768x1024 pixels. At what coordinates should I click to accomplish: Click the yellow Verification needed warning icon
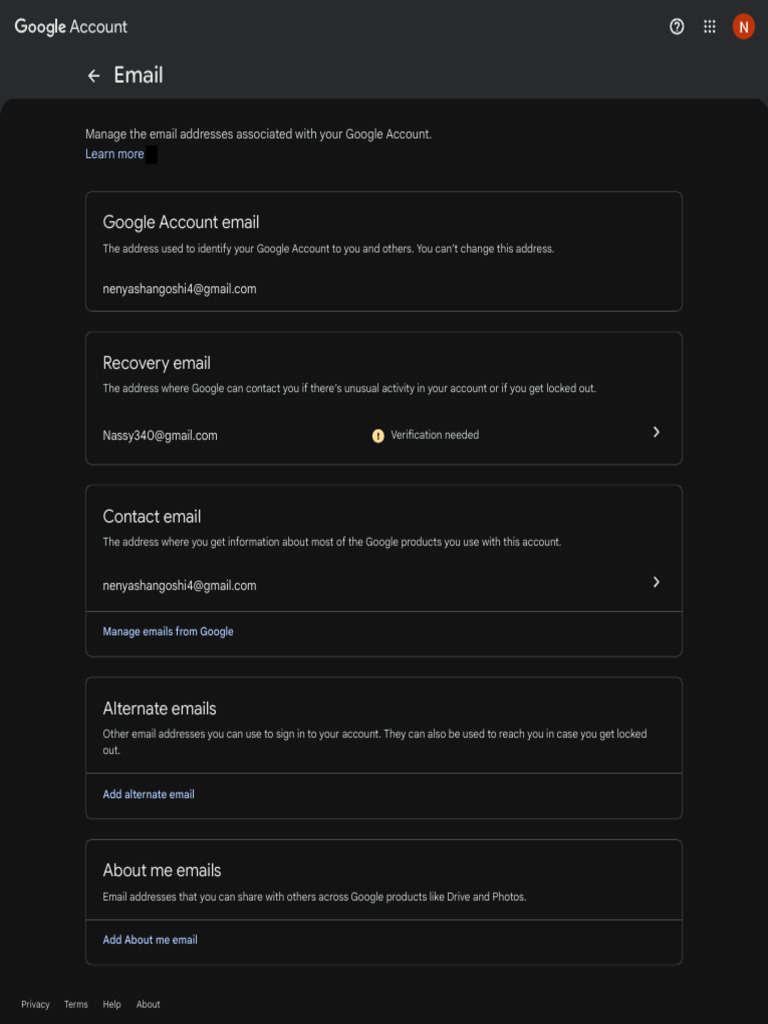[x=378, y=436]
